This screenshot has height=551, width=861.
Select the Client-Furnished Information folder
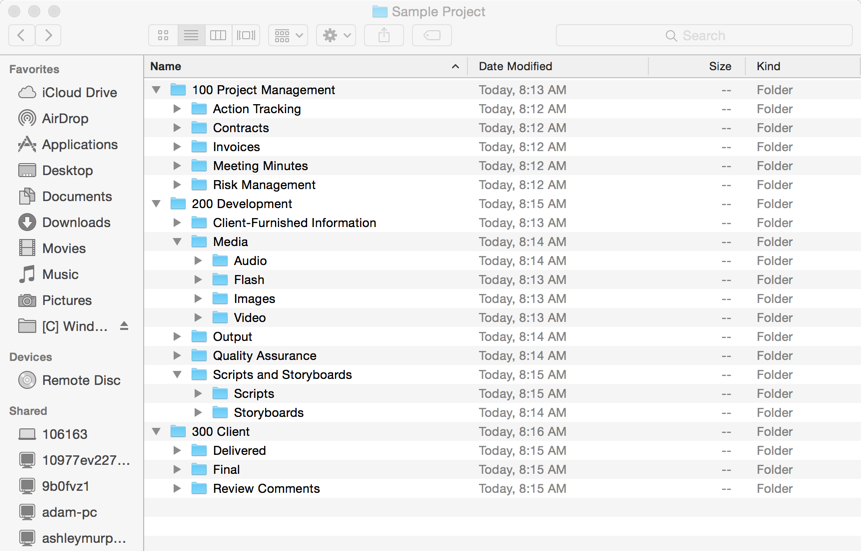(502, 222)
